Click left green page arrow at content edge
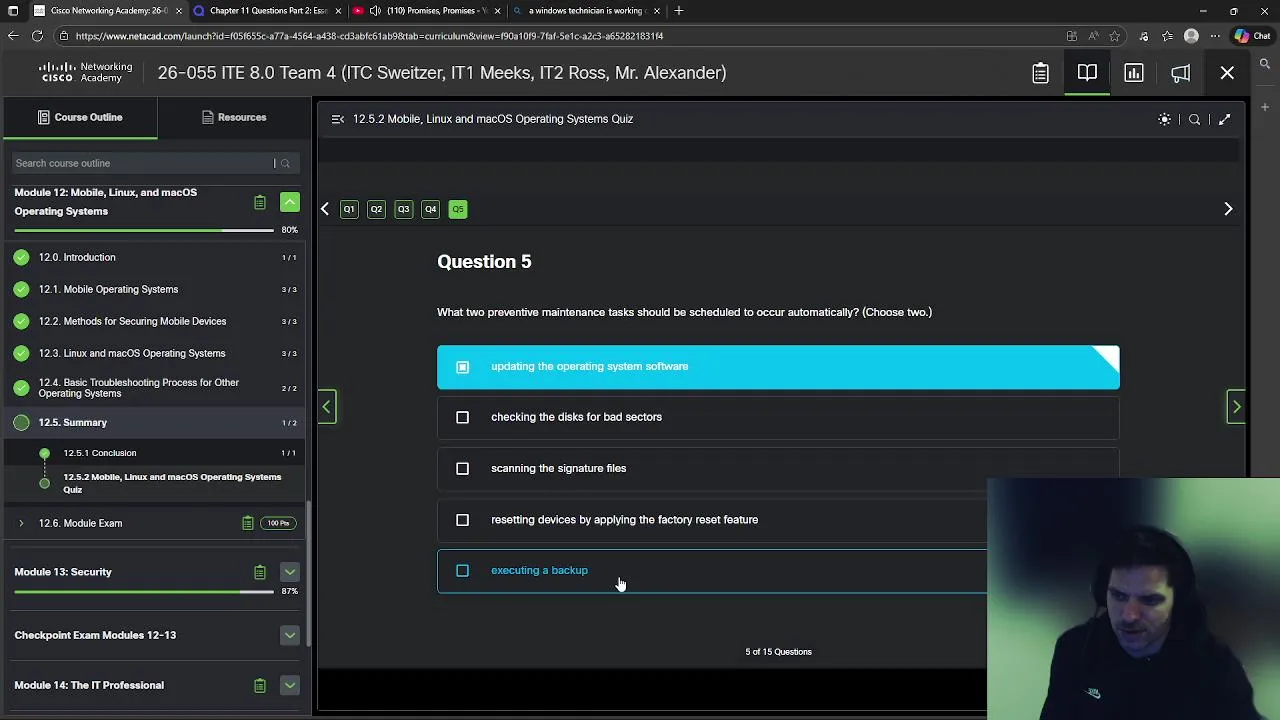Image resolution: width=1280 pixels, height=720 pixels. pyautogui.click(x=327, y=407)
